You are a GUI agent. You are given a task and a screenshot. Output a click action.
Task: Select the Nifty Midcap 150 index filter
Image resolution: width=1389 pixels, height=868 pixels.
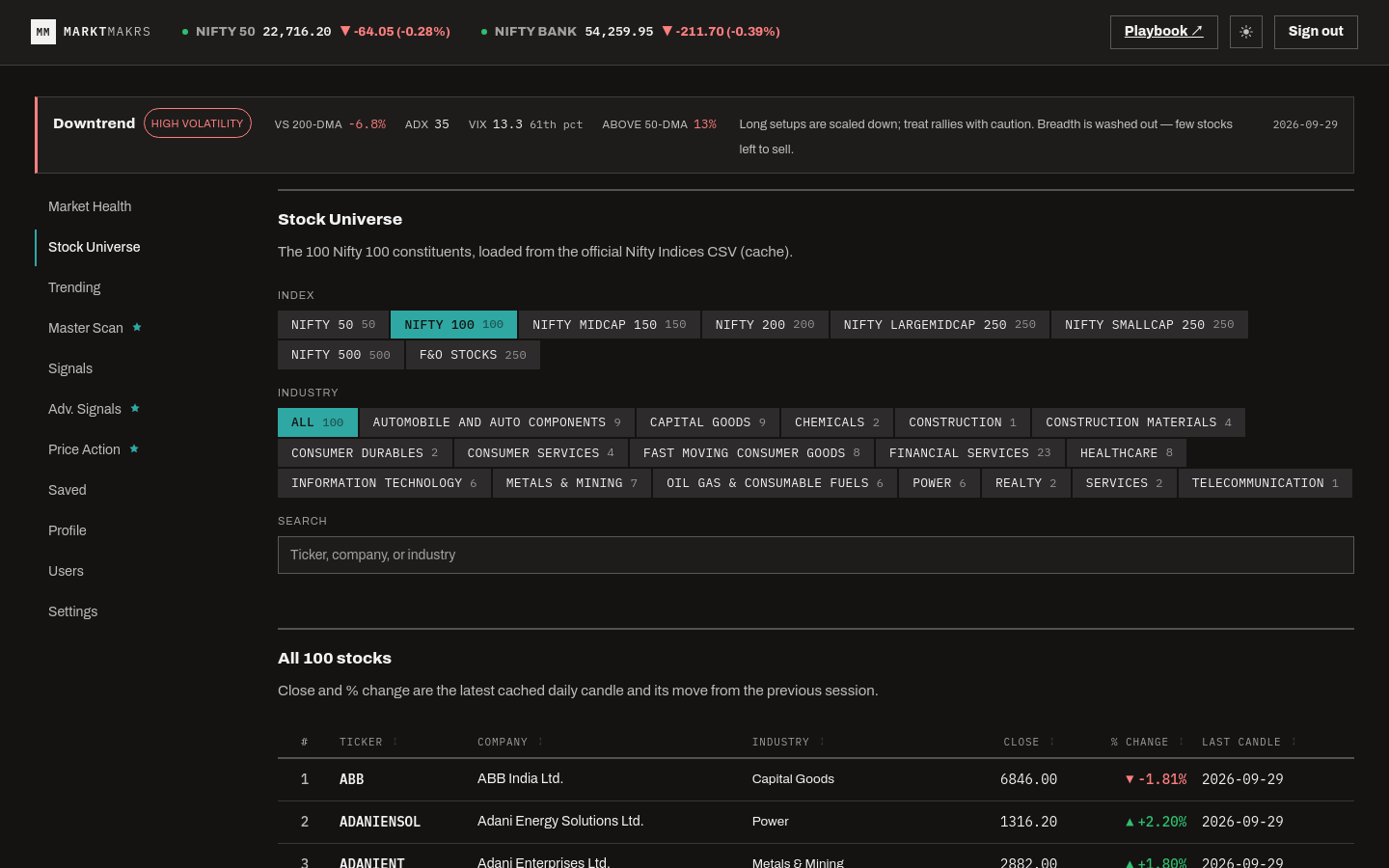(x=610, y=325)
